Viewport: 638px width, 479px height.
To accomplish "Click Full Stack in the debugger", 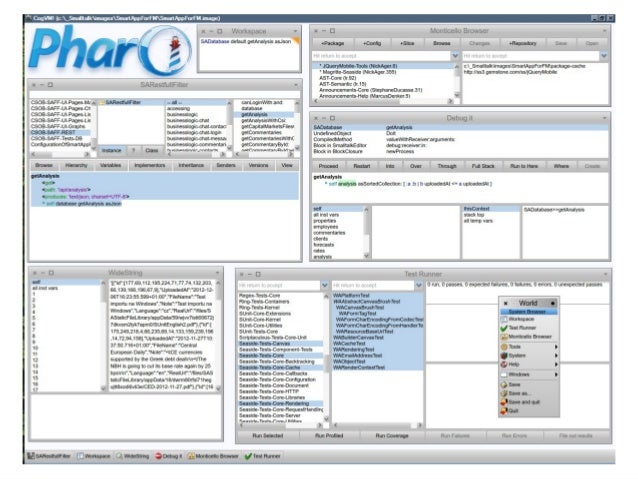I will click(483, 166).
